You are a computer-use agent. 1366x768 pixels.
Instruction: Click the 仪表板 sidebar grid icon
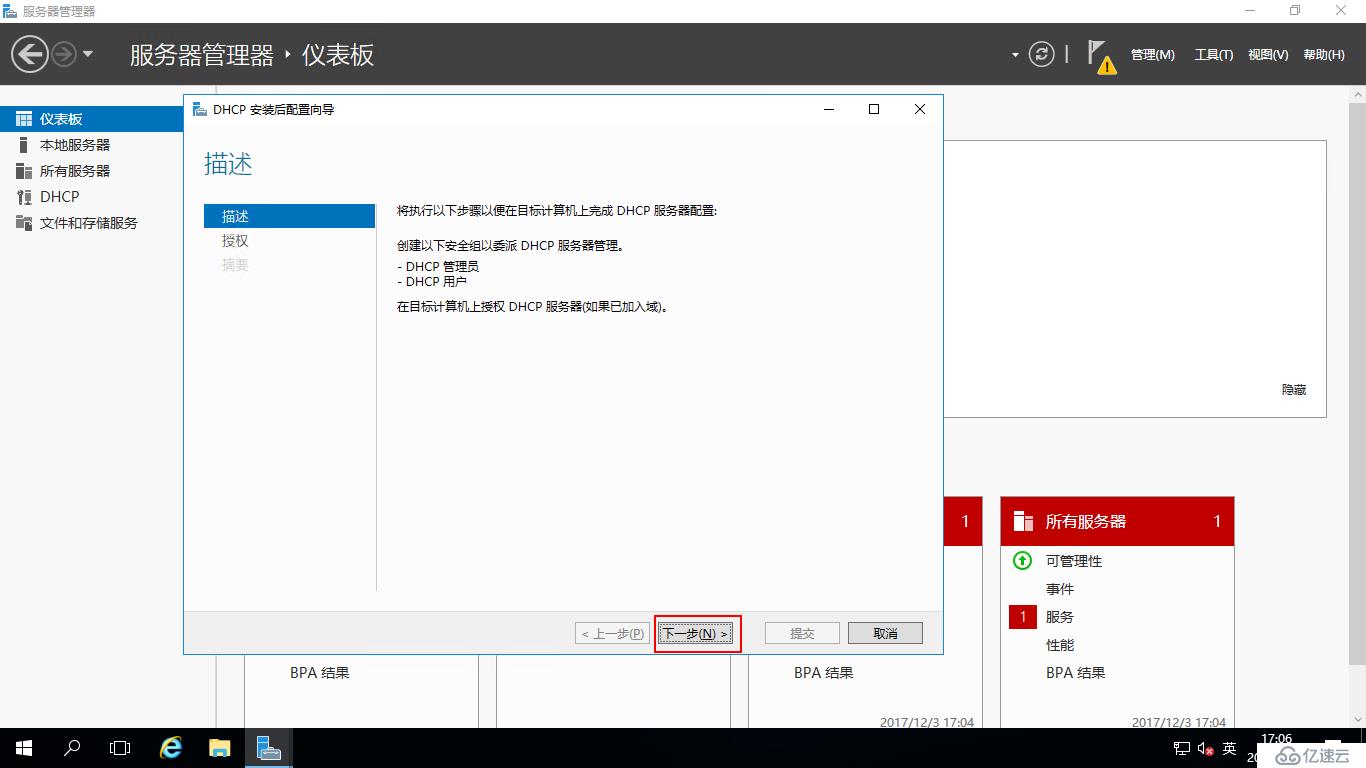tap(24, 119)
